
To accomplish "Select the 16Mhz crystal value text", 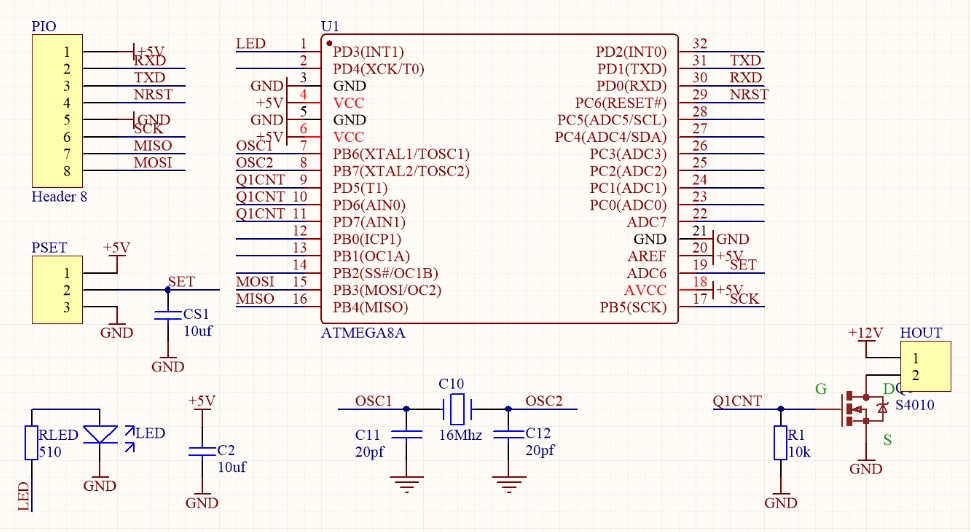I will [460, 435].
